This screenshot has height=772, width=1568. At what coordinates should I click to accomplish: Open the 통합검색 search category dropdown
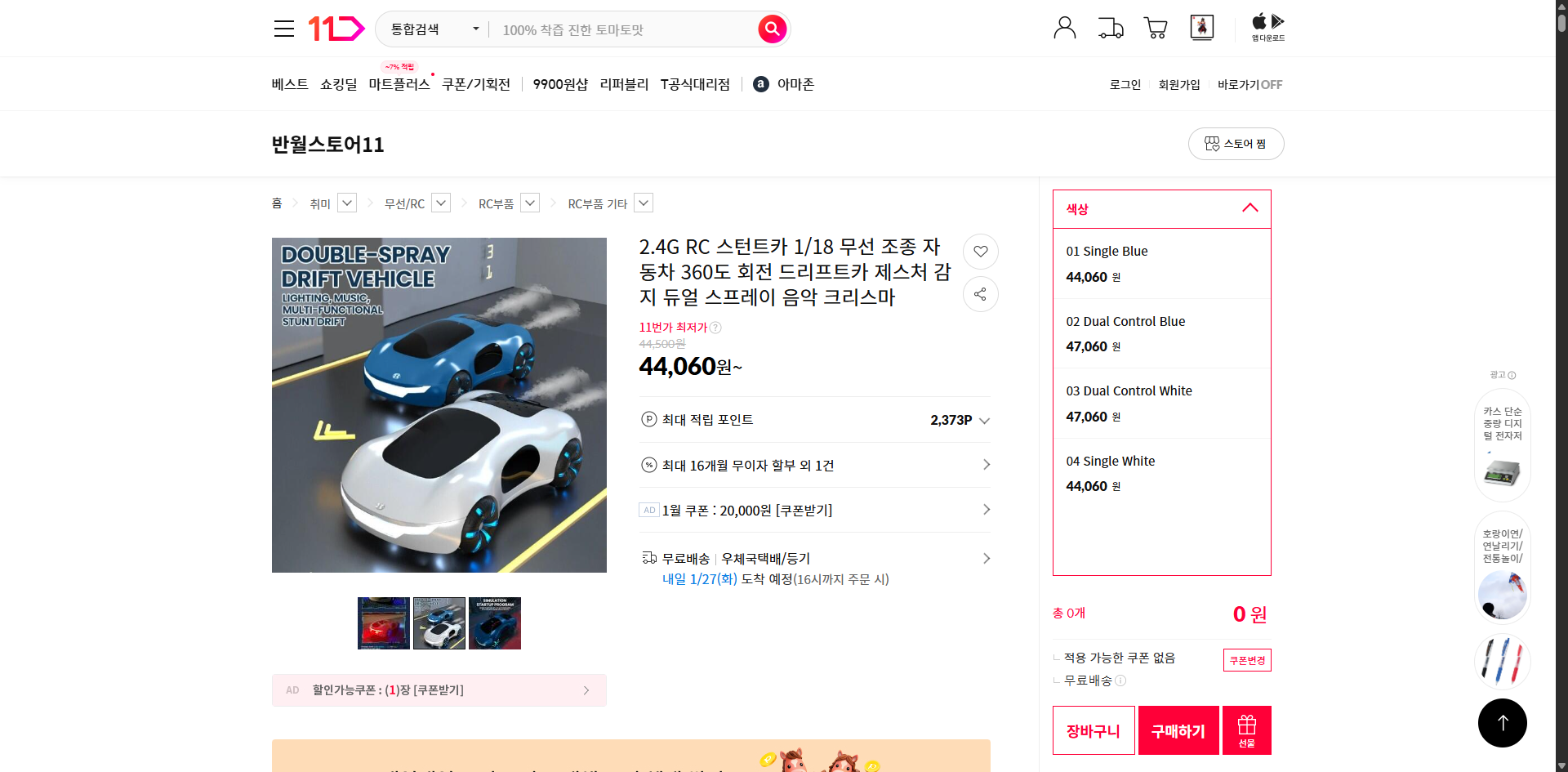tap(431, 29)
